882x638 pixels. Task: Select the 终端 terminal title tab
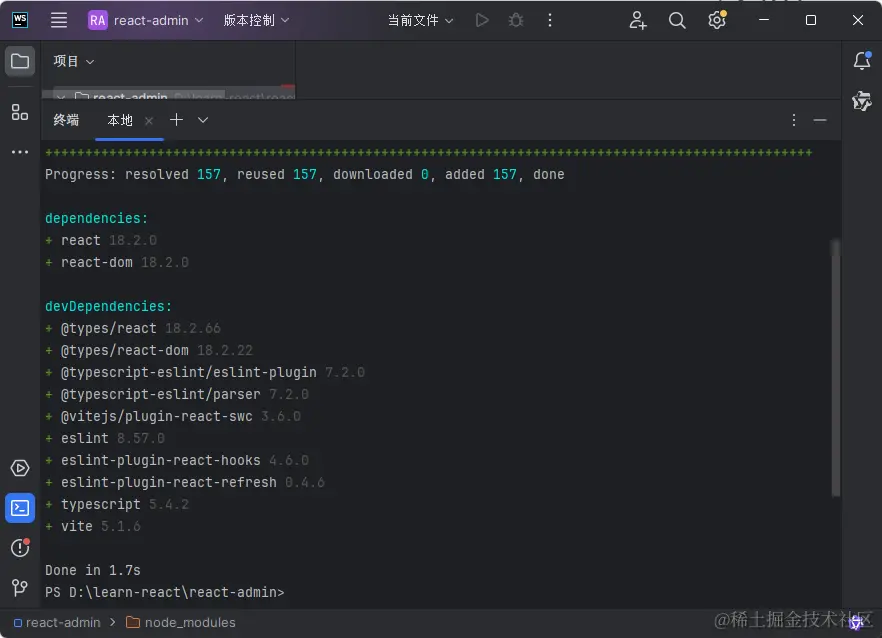[66, 120]
